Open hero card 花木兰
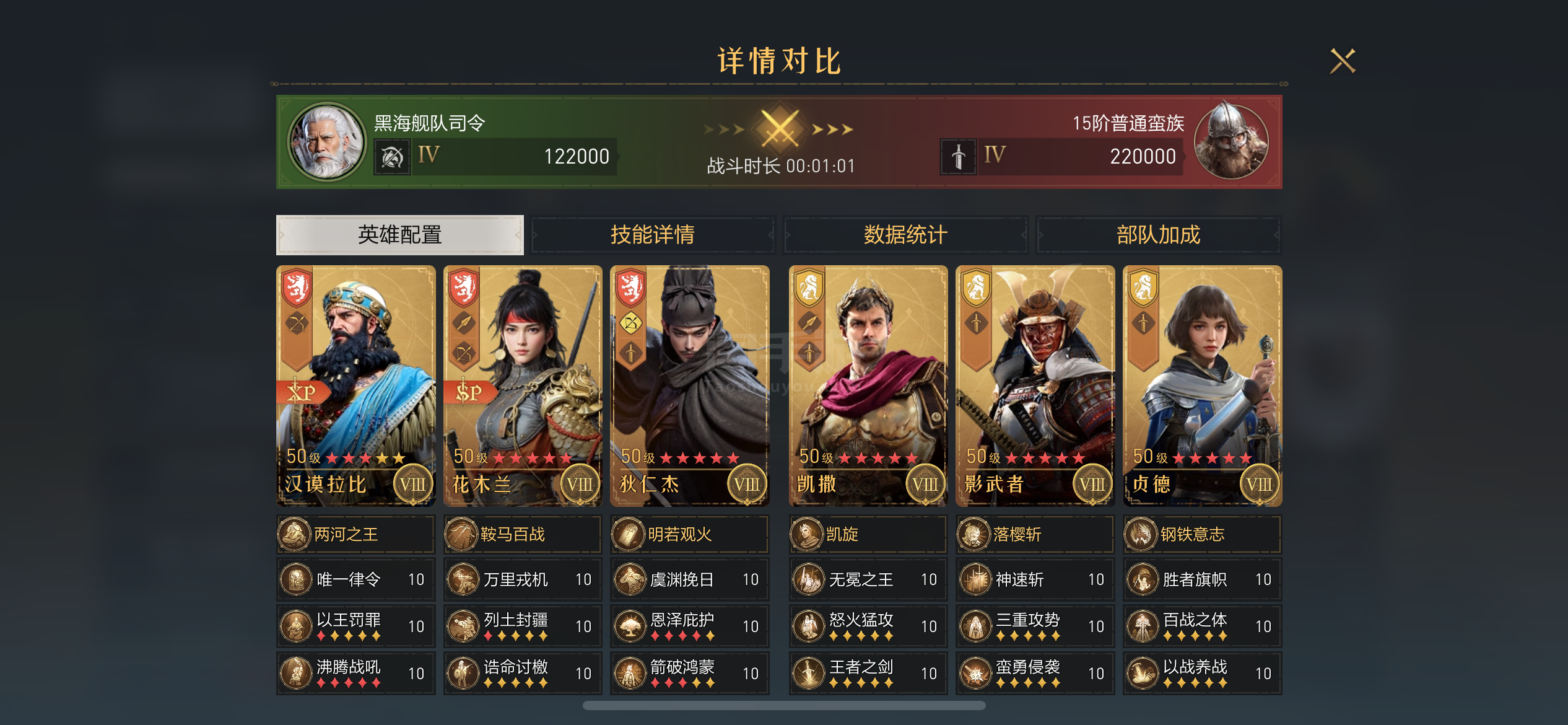Viewport: 1568px width, 725px height. click(x=523, y=386)
